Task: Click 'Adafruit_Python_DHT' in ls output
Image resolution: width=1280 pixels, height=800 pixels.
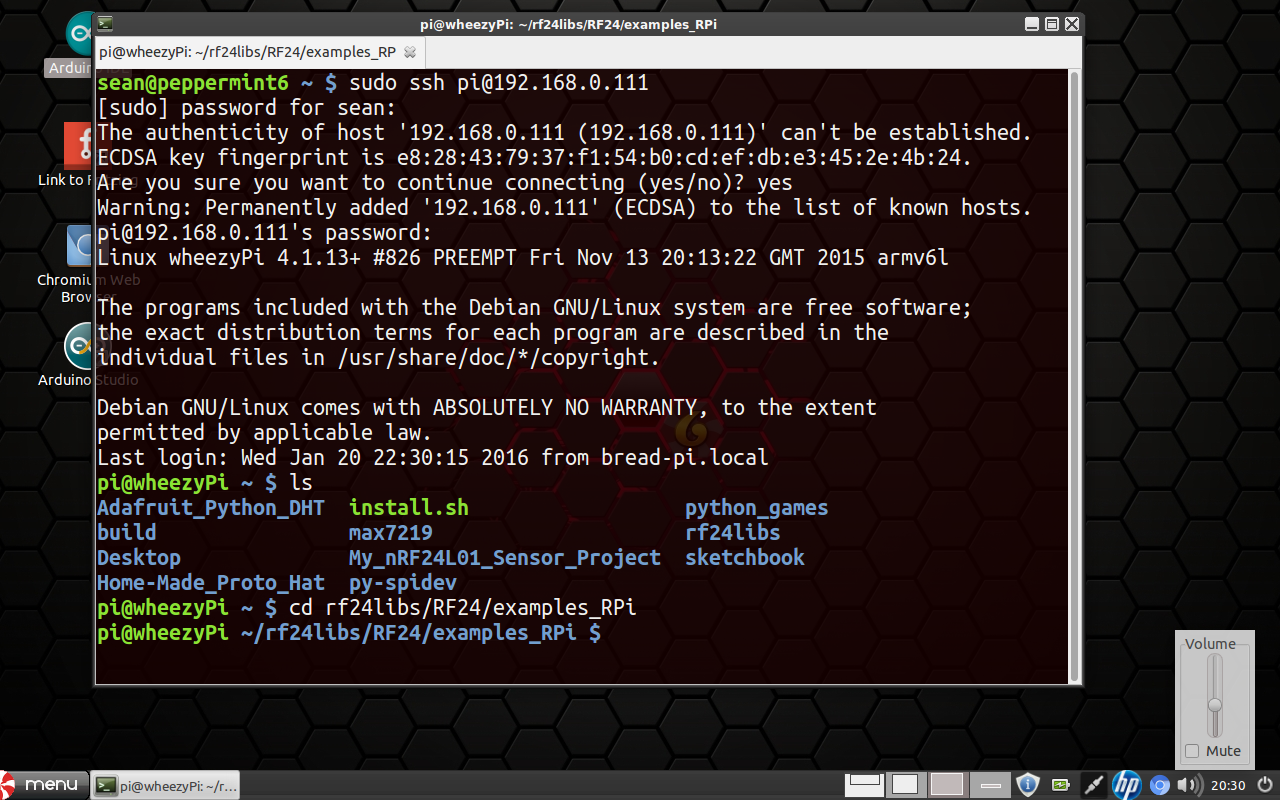Action: [x=211, y=508]
